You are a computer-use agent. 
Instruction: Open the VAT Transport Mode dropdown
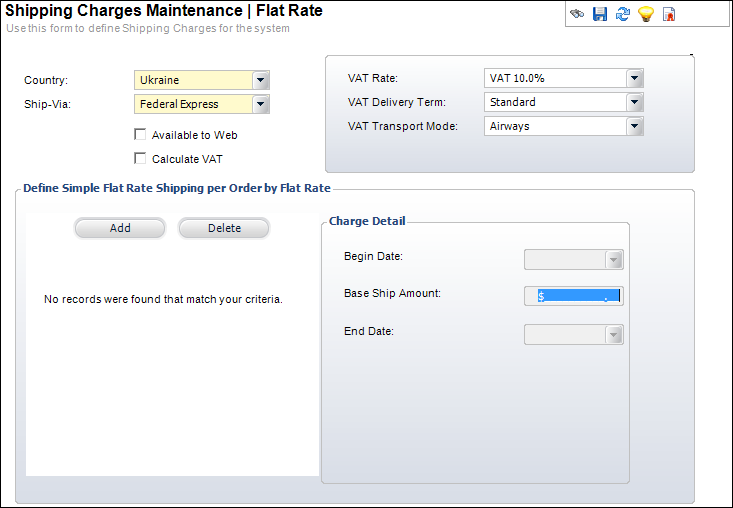[x=634, y=126]
